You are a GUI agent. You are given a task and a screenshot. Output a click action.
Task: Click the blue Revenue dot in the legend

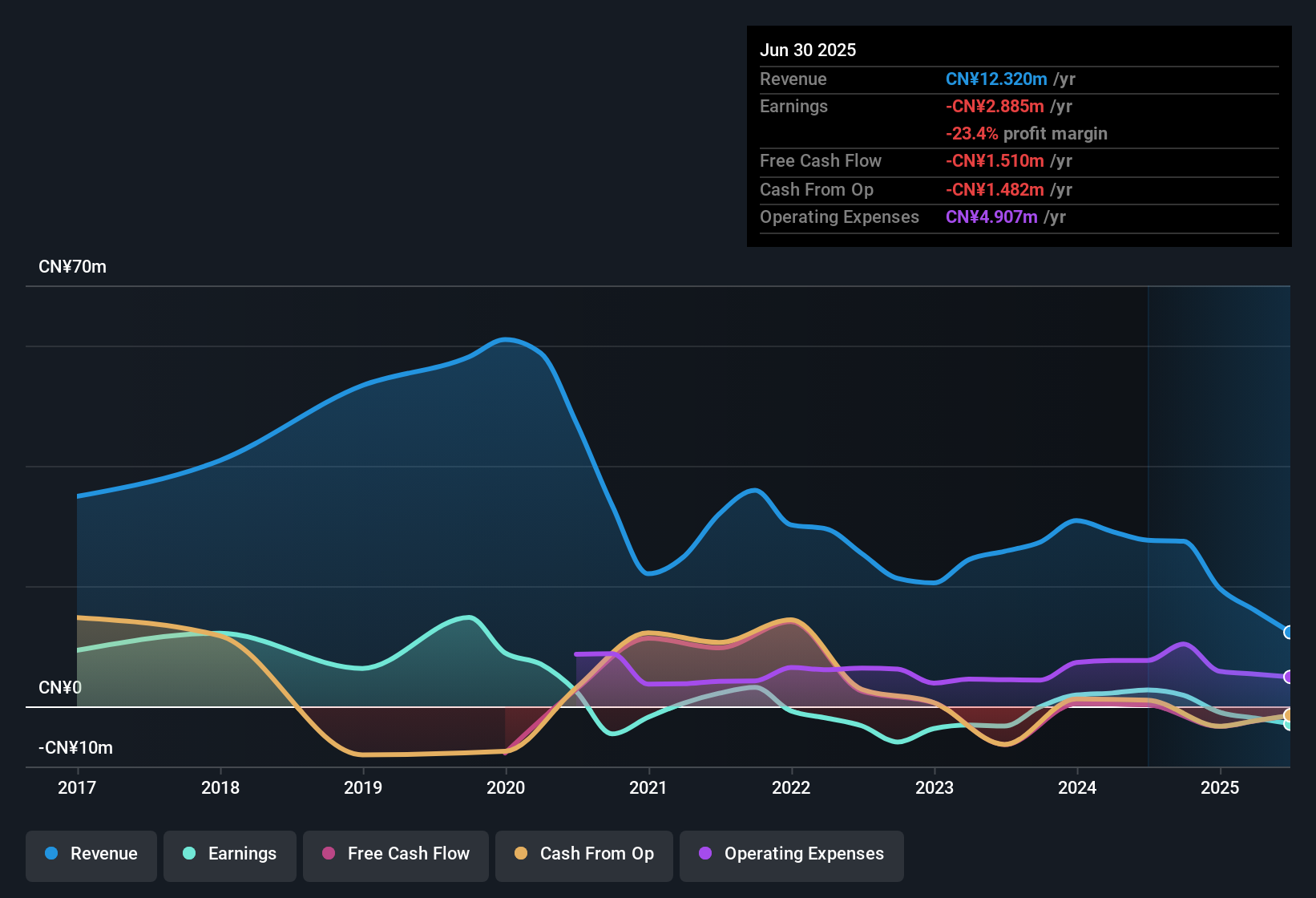point(50,854)
